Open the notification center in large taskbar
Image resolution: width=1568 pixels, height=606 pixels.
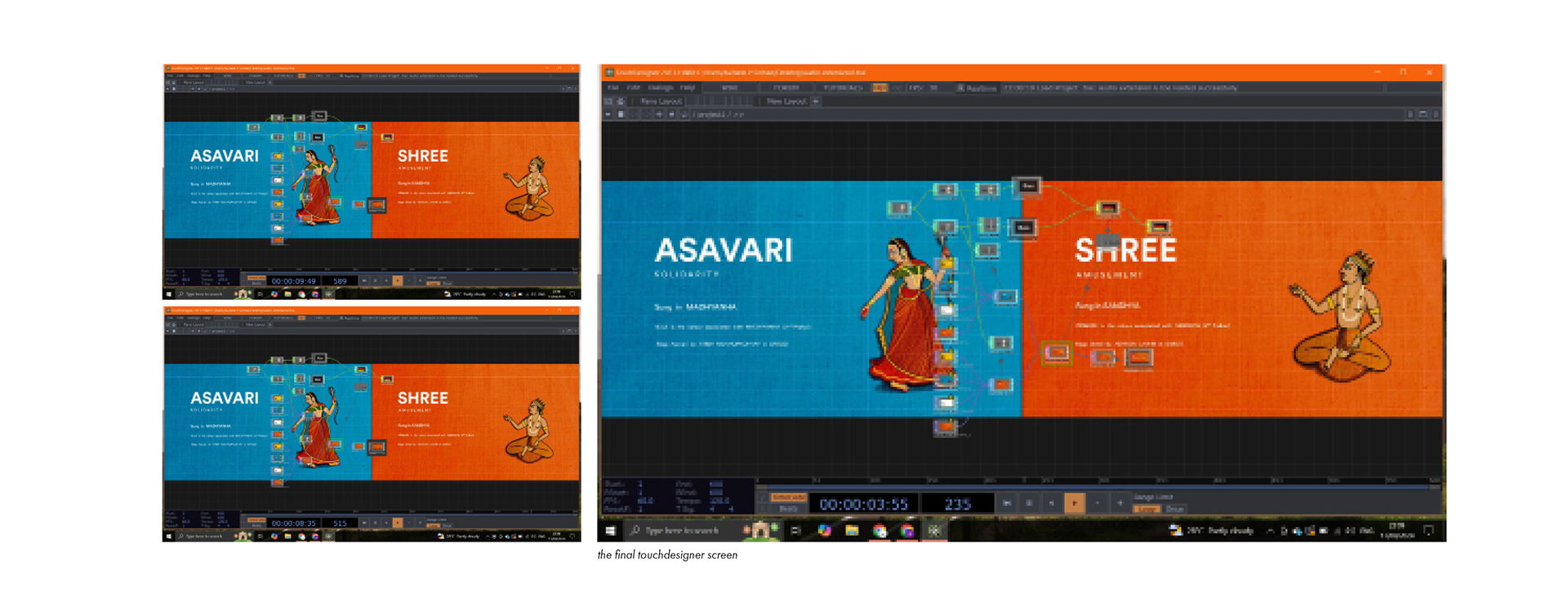[1428, 531]
